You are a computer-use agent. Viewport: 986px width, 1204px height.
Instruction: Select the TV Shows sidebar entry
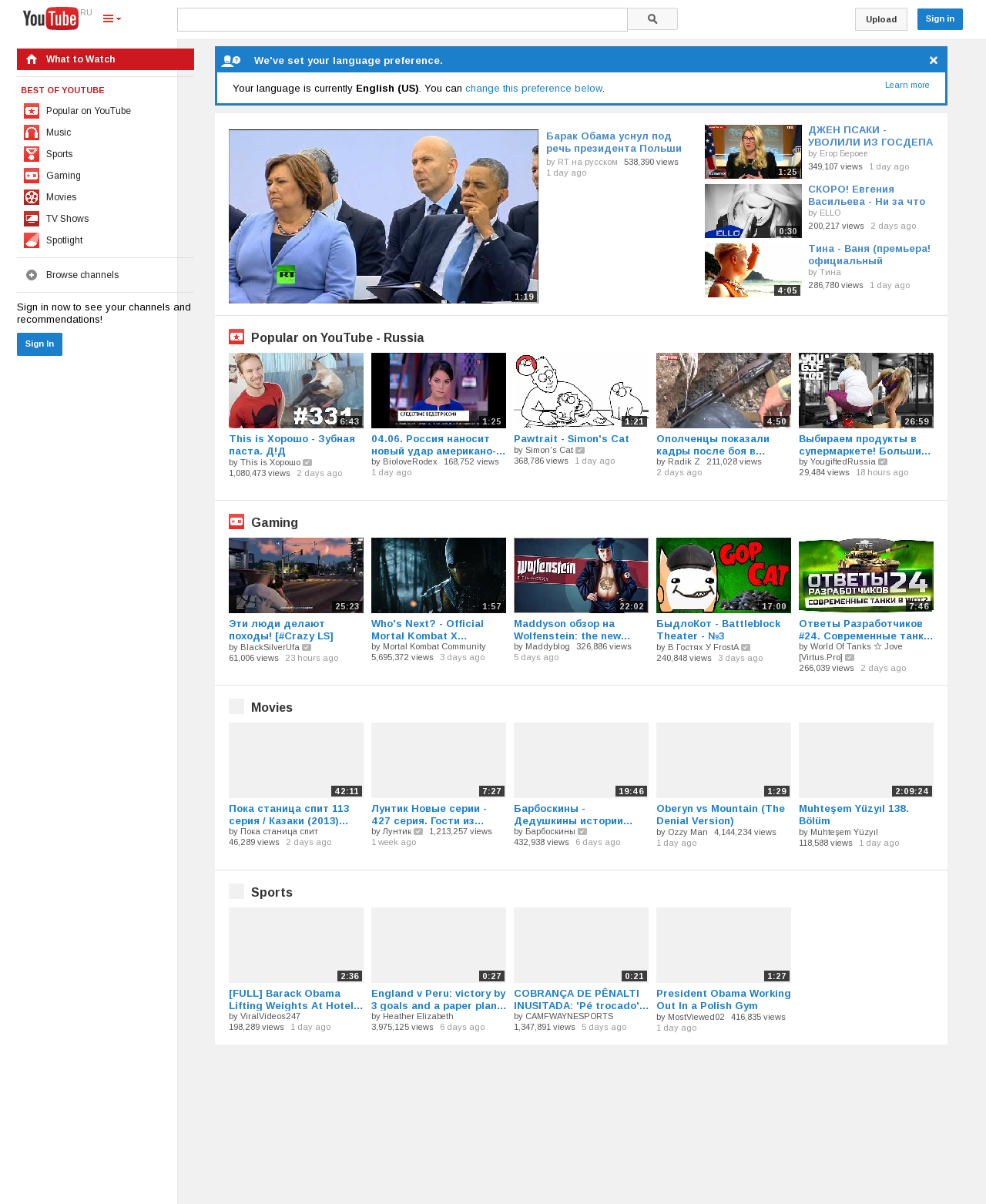click(x=106, y=219)
